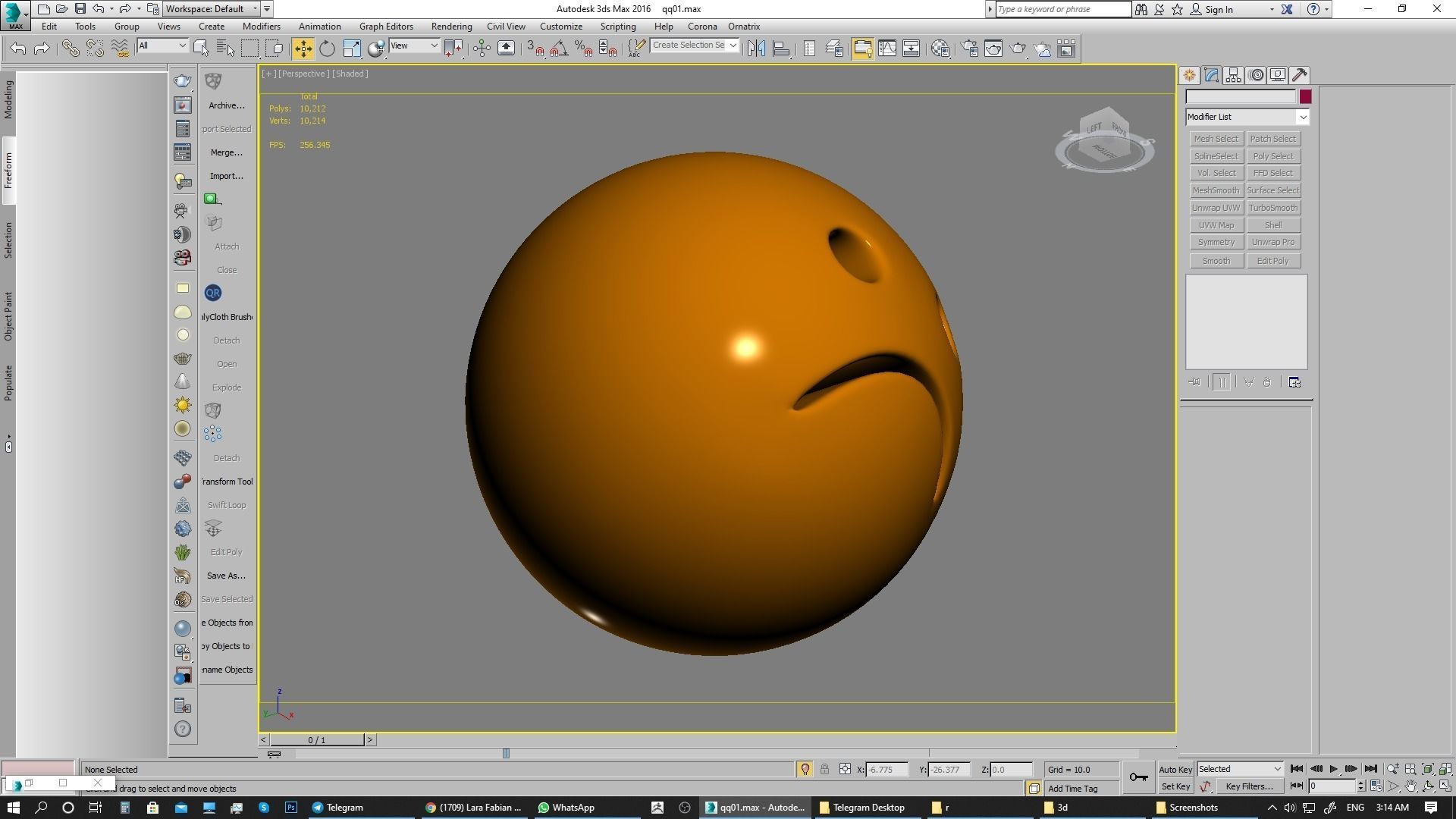Click the large Set Keys key icon

click(1138, 777)
